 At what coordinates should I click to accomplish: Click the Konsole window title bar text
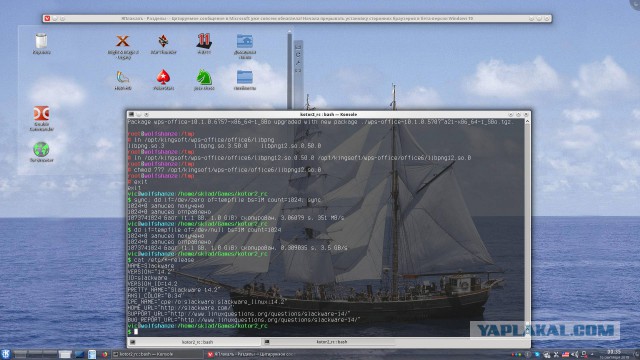click(x=328, y=115)
